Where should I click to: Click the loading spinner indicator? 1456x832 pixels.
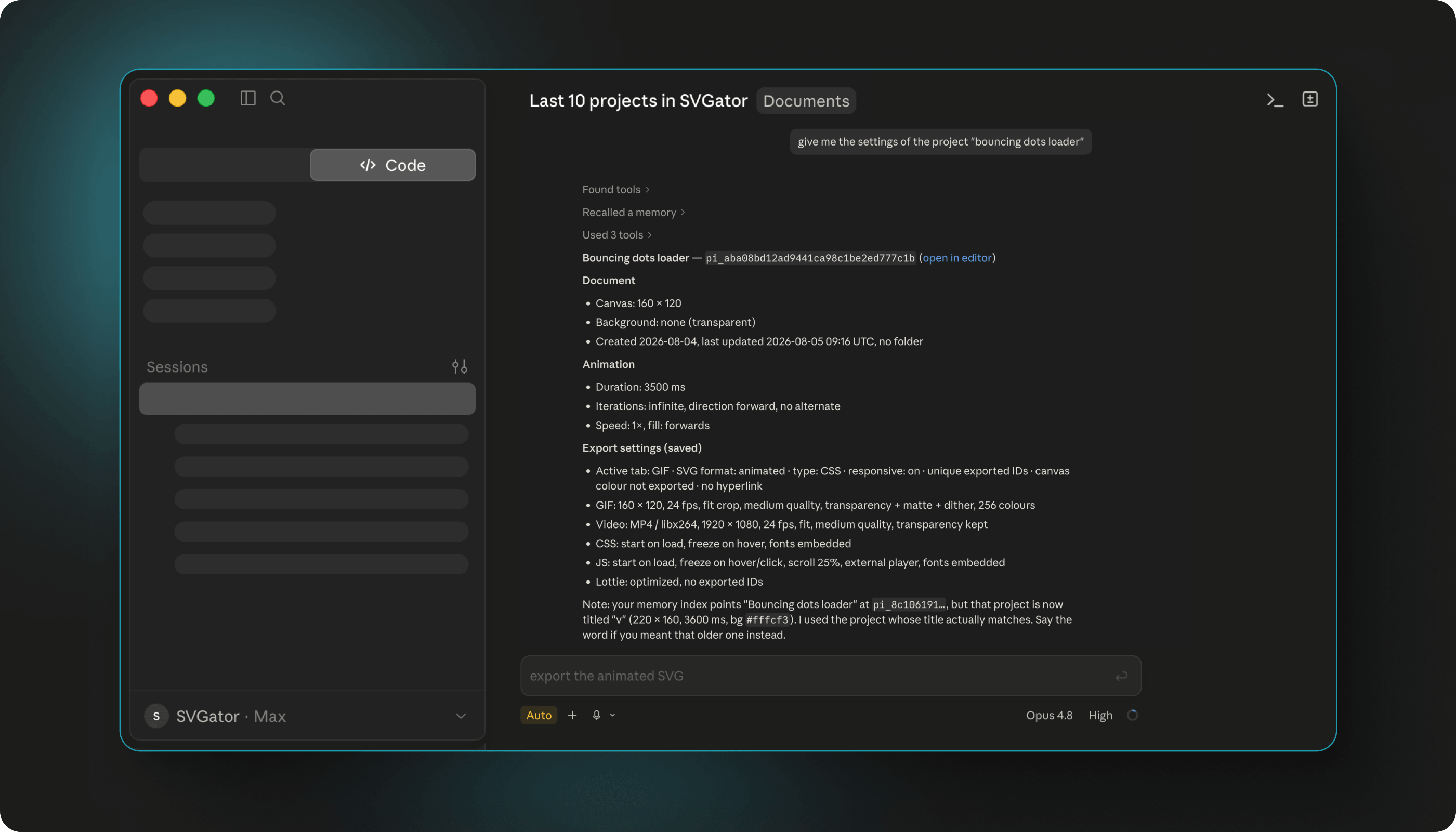[x=1132, y=715]
